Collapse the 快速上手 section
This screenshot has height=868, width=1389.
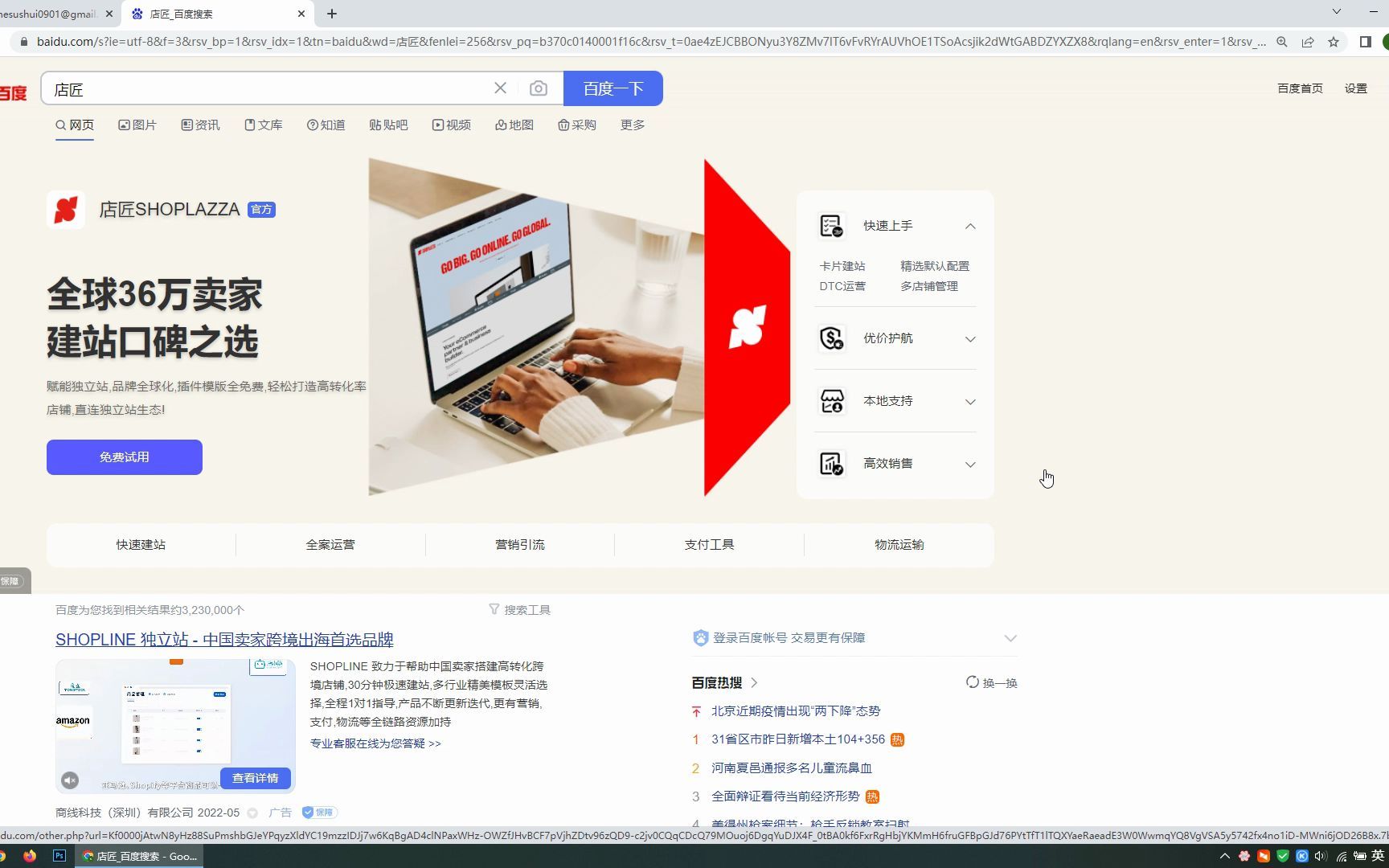(970, 226)
